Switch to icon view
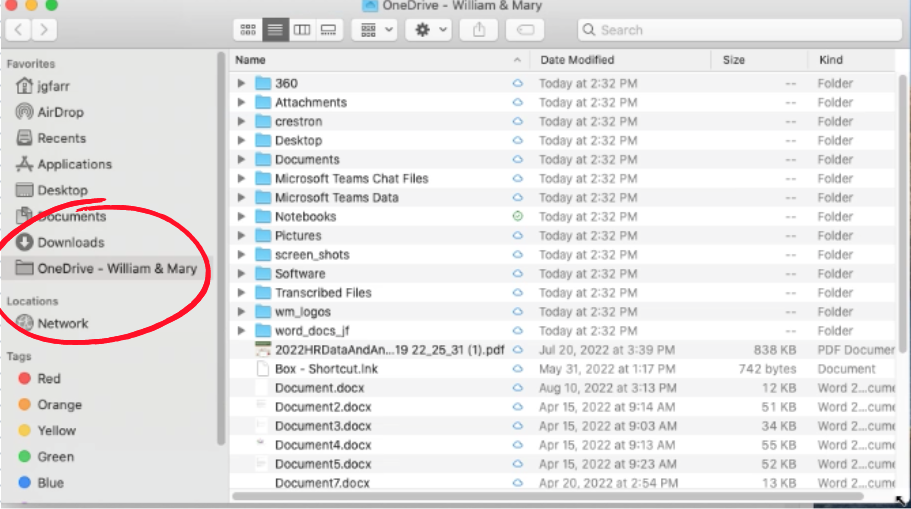The width and height of the screenshot is (911, 509). point(248,30)
